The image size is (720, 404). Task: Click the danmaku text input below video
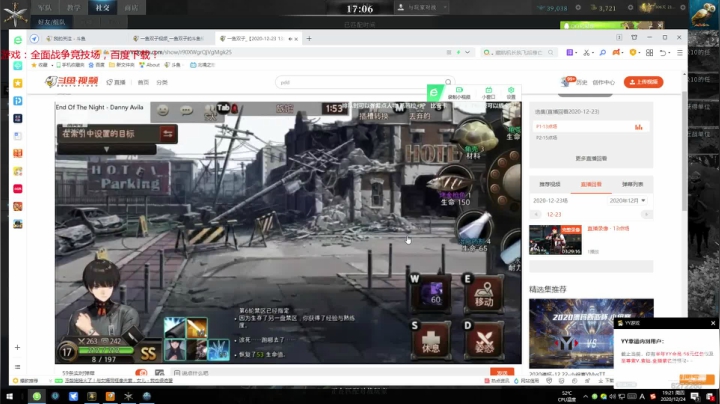tap(331, 373)
